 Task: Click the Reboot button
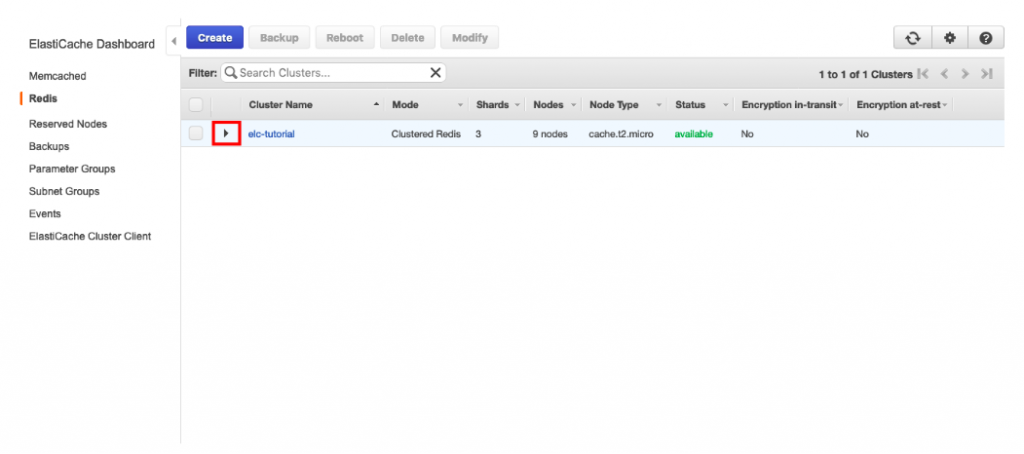click(x=345, y=38)
